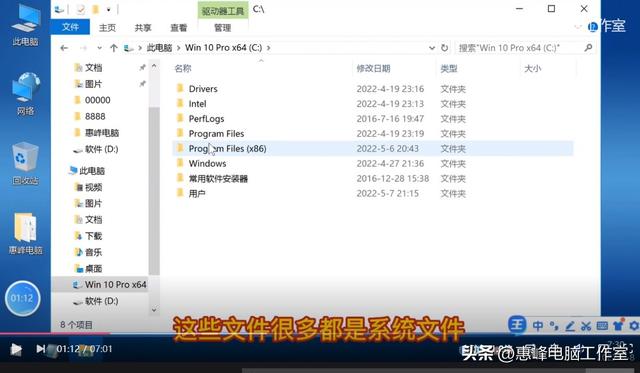Go back using the Back arrow
This screenshot has height=373, width=640.
[64, 48]
